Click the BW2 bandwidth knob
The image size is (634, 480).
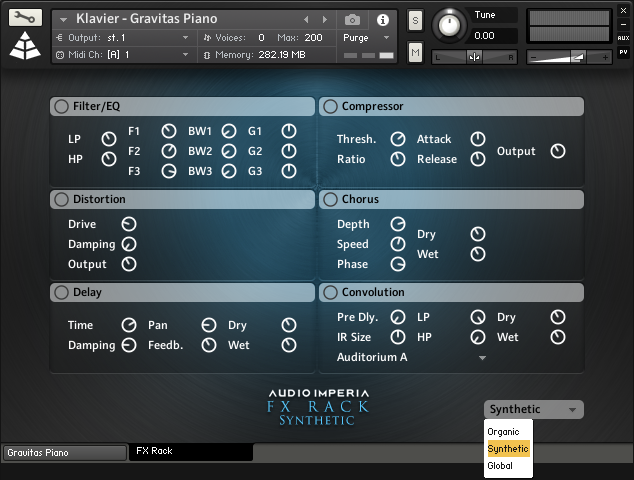[229, 151]
